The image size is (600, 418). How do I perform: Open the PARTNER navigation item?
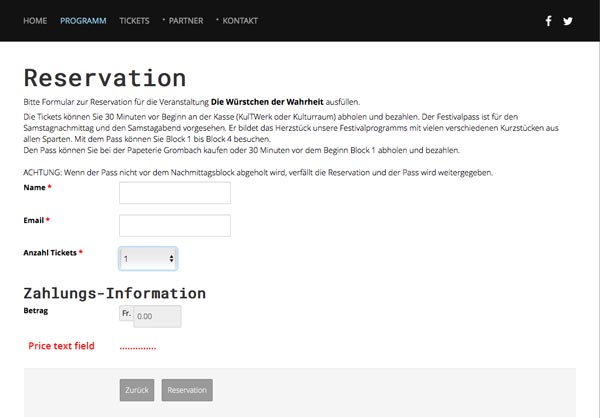pyautogui.click(x=186, y=20)
